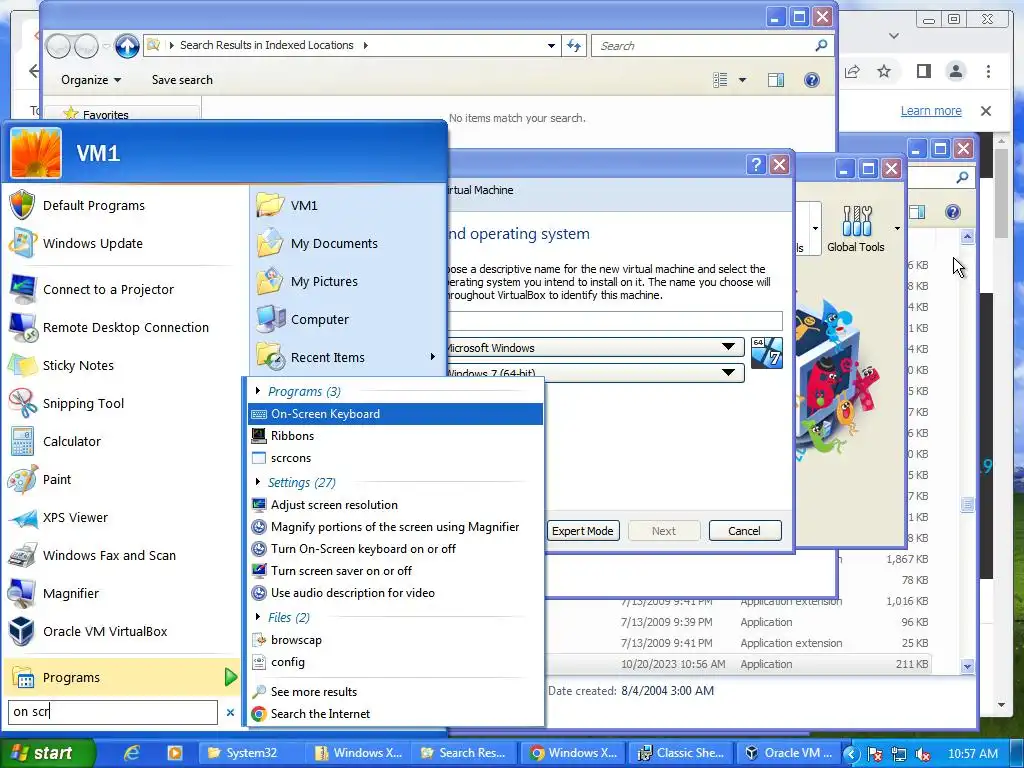The height and width of the screenshot is (768, 1024).
Task: Click the virtual machine name field
Action: [614, 321]
